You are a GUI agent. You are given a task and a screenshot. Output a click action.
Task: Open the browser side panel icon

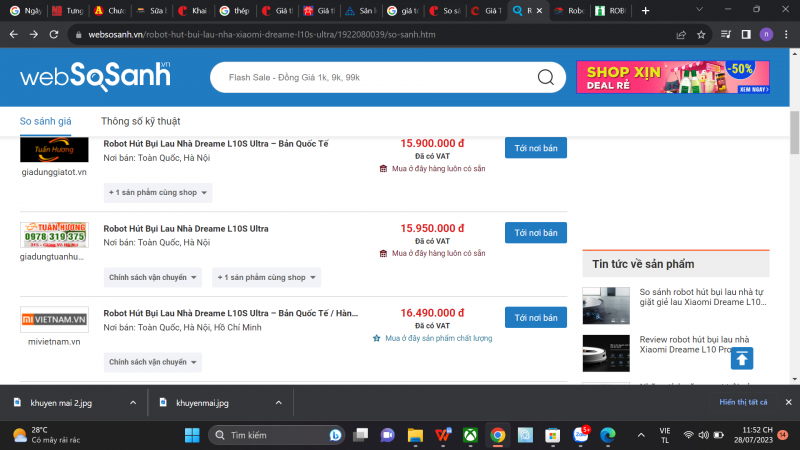tap(746, 34)
